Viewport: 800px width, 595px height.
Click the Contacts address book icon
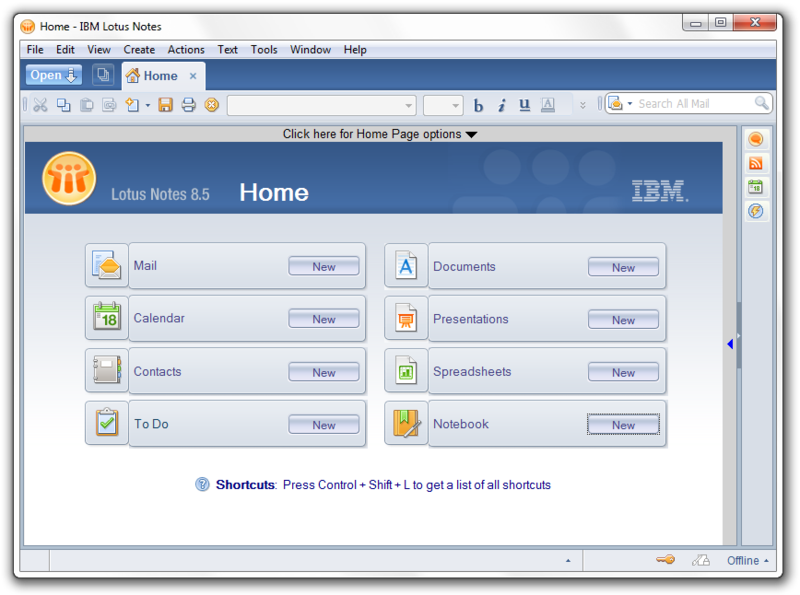(x=107, y=370)
